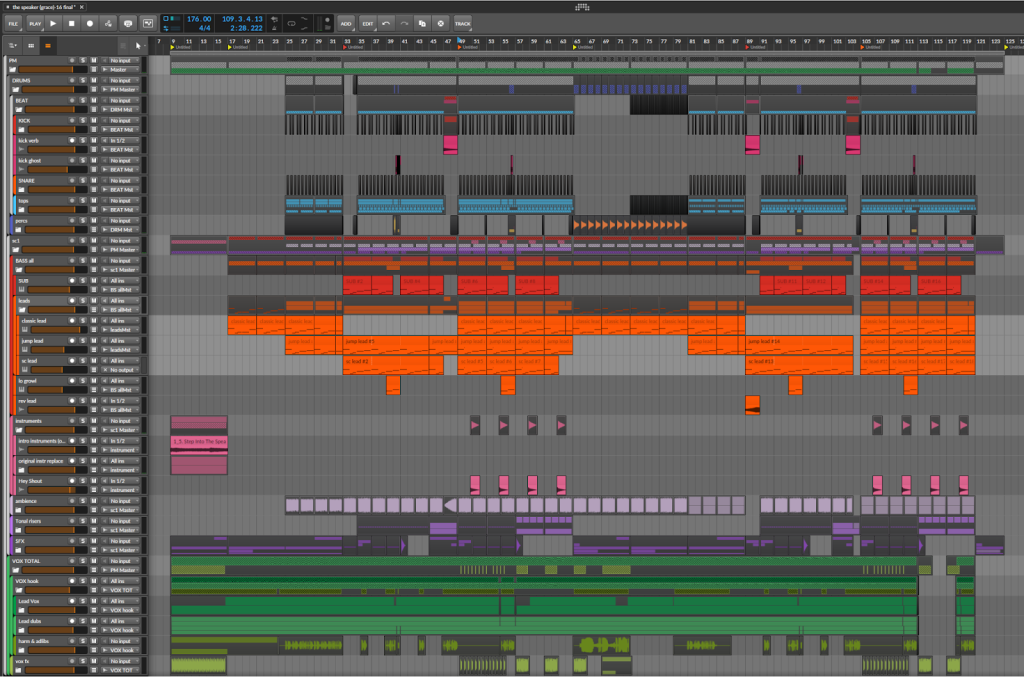Click the ADD button
This screenshot has width=1024, height=677.
point(346,22)
